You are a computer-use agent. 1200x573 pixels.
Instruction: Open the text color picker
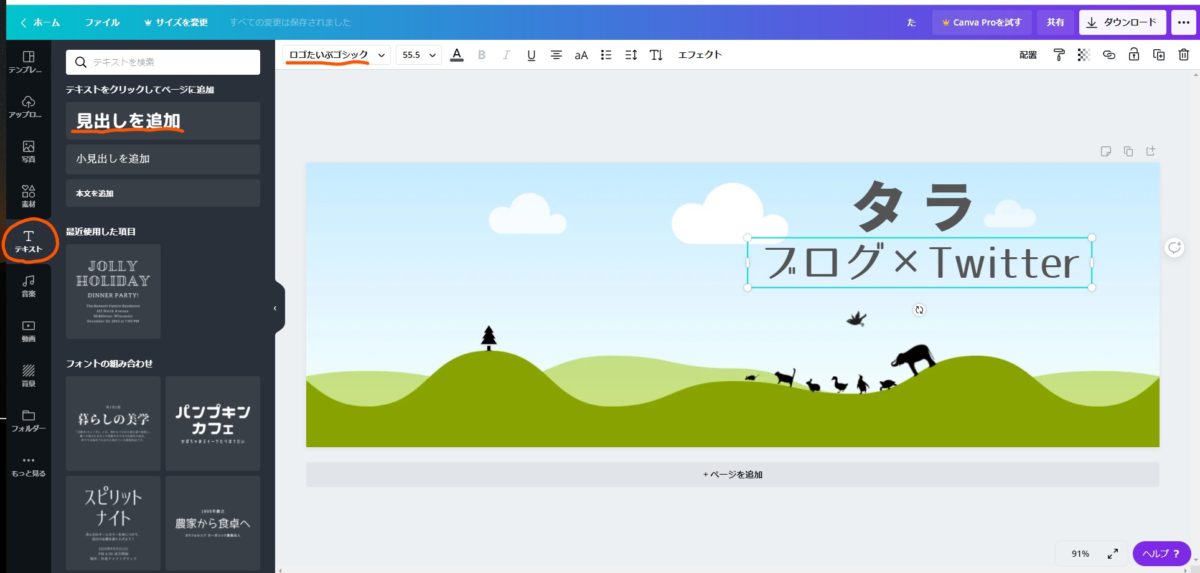pyautogui.click(x=457, y=55)
